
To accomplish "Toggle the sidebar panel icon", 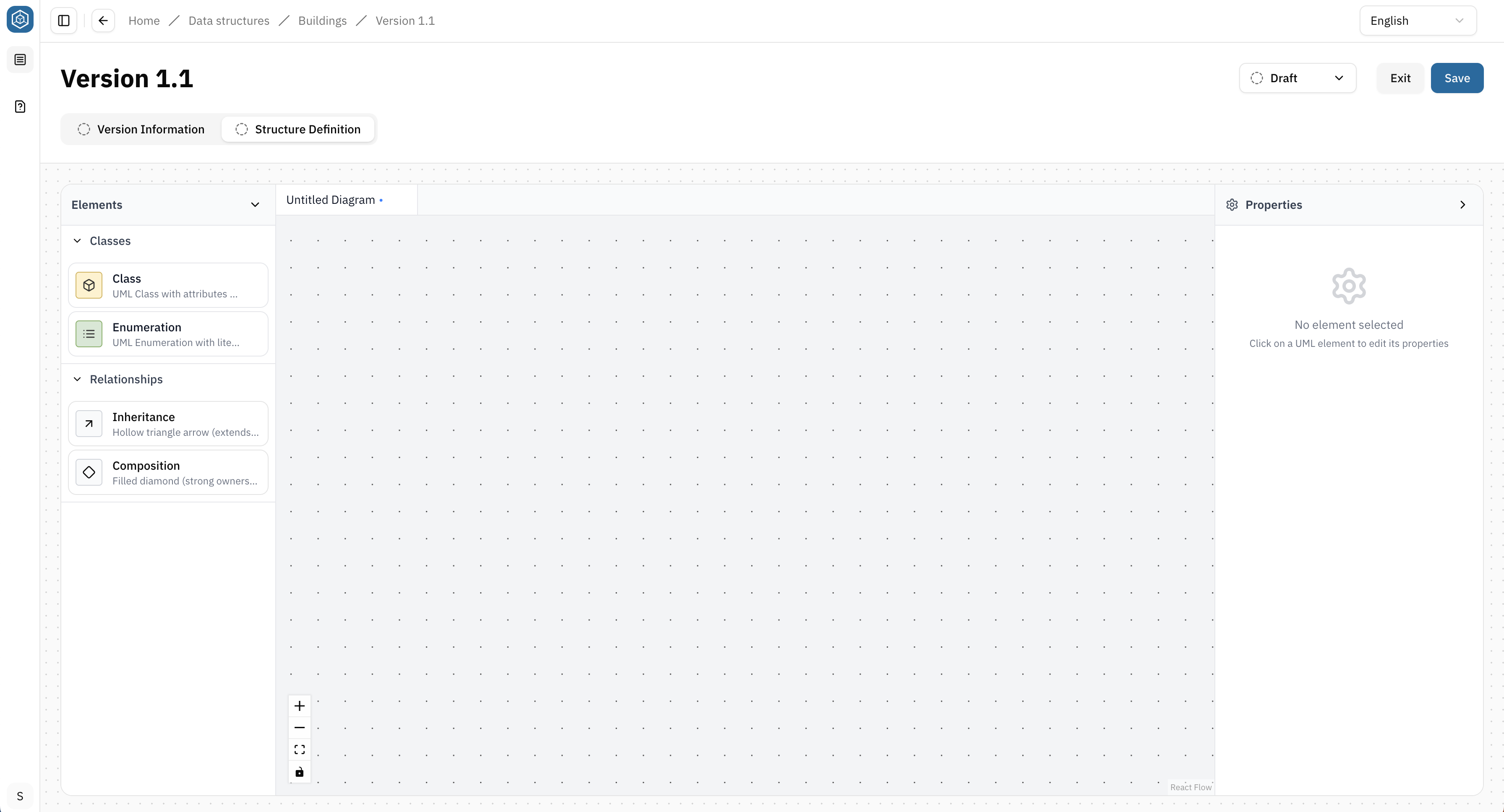I will point(64,21).
